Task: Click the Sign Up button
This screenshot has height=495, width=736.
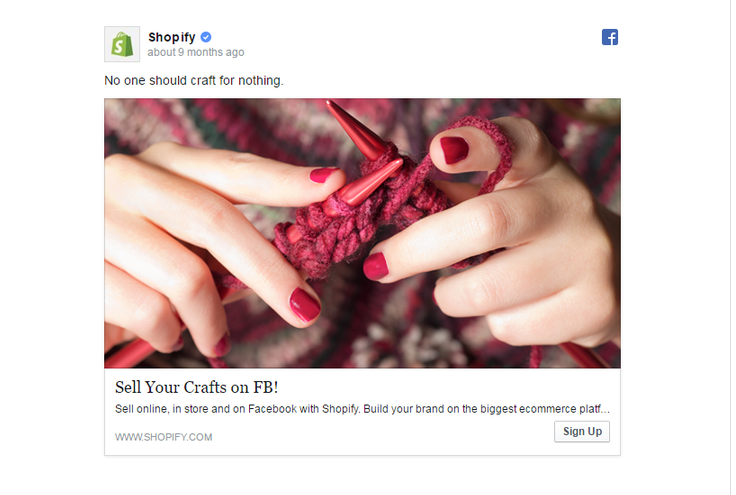Action: click(582, 431)
